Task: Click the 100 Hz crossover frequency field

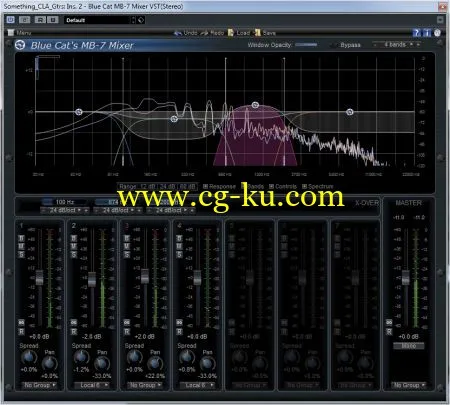Action: click(65, 202)
